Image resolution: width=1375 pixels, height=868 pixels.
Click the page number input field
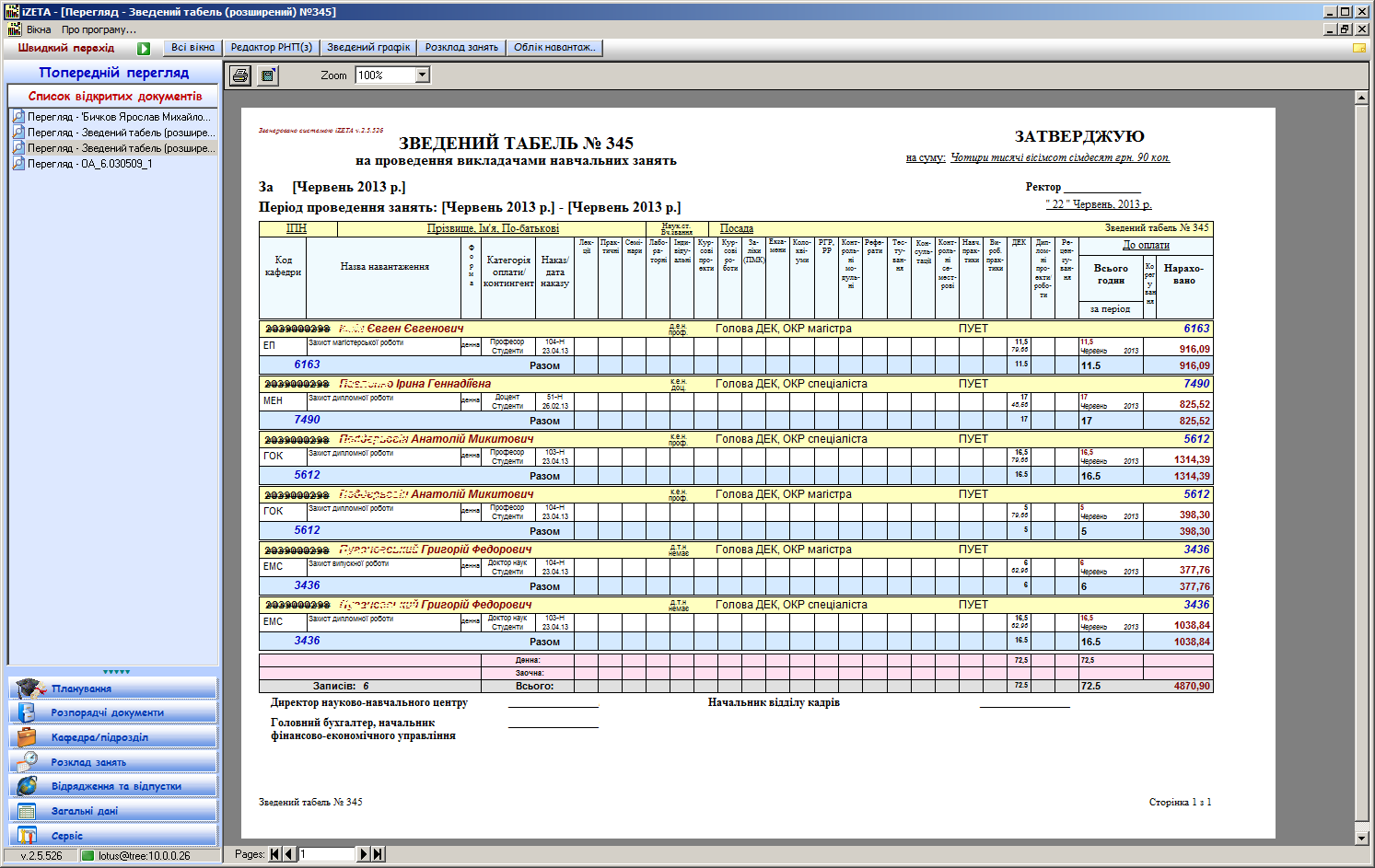coord(326,854)
